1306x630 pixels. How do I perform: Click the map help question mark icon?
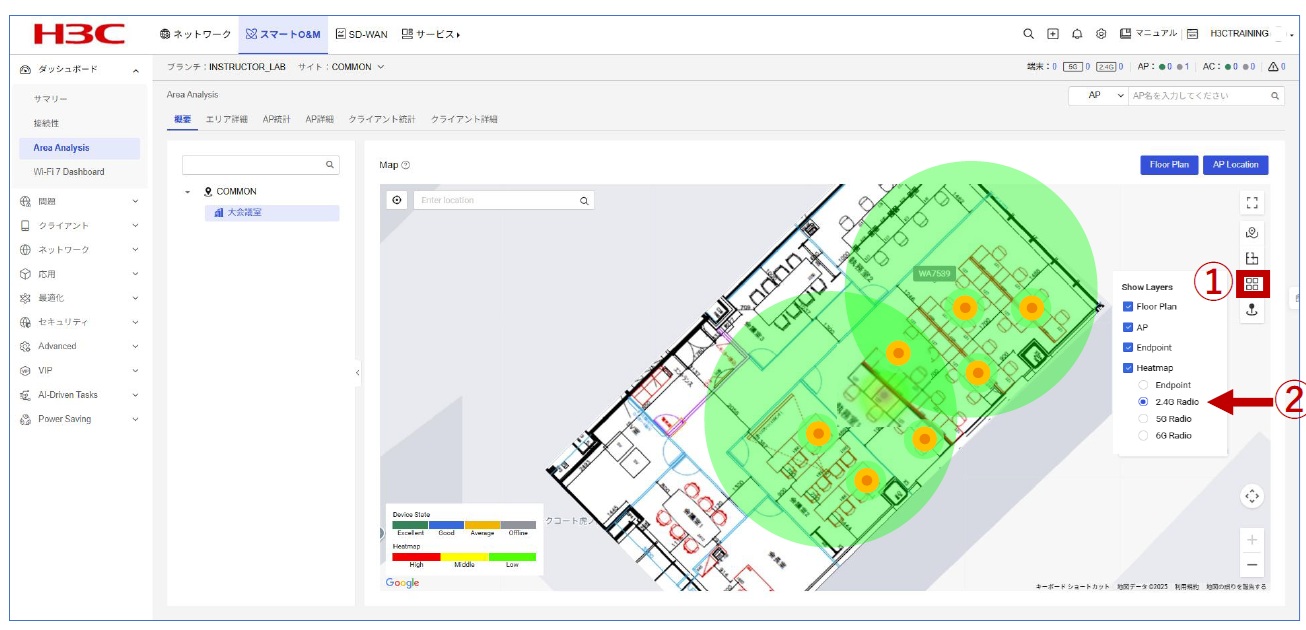406,165
